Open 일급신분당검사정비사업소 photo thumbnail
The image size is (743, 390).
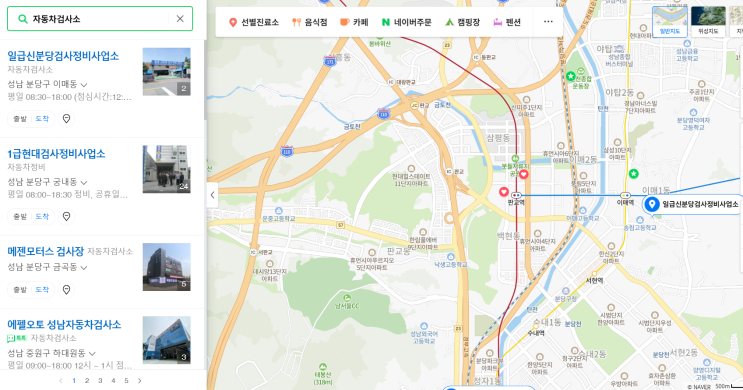(x=167, y=72)
